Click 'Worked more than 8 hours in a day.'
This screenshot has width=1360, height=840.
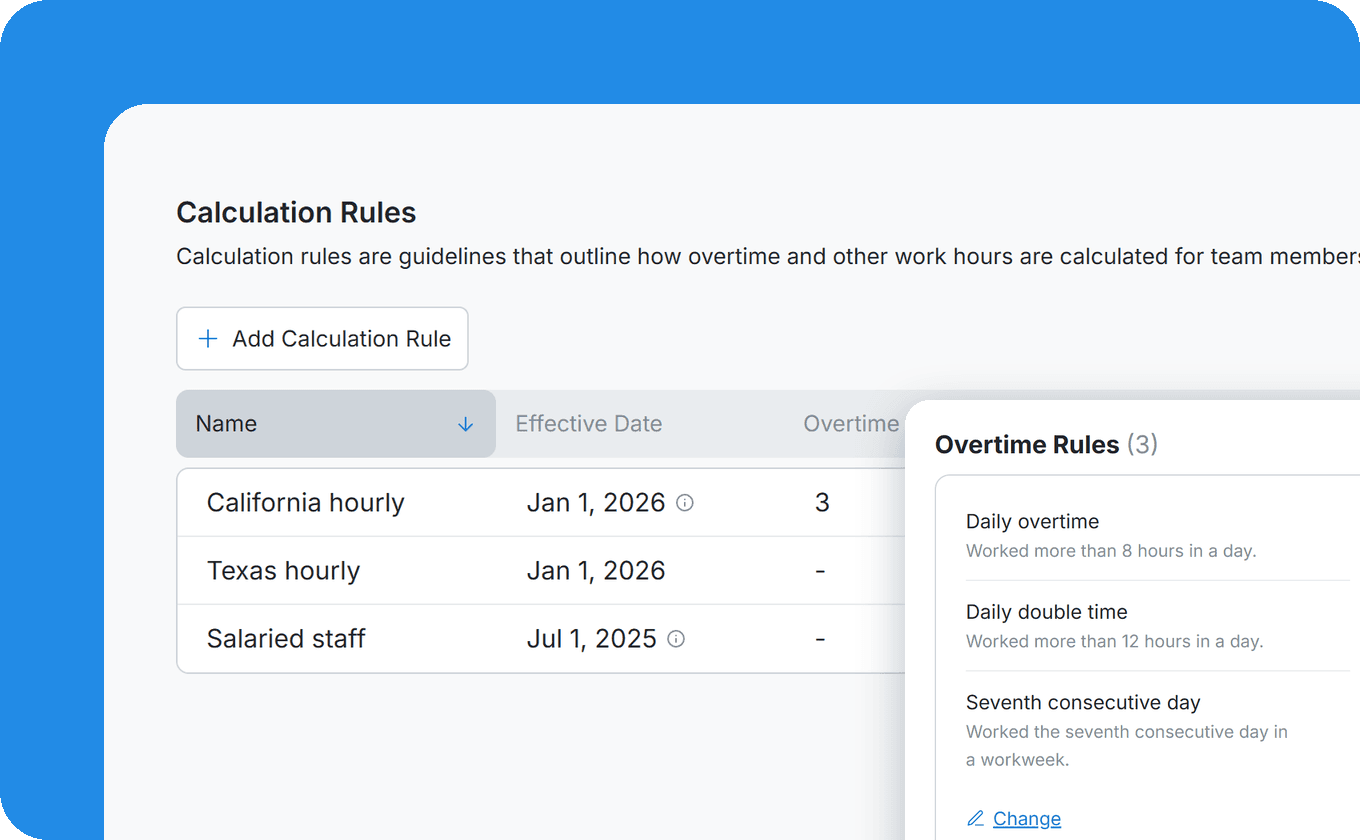[1111, 551]
